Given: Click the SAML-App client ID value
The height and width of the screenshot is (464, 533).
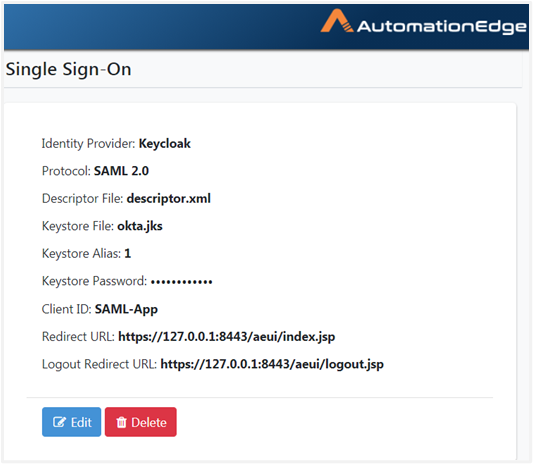Looking at the screenshot, I should 126,309.
